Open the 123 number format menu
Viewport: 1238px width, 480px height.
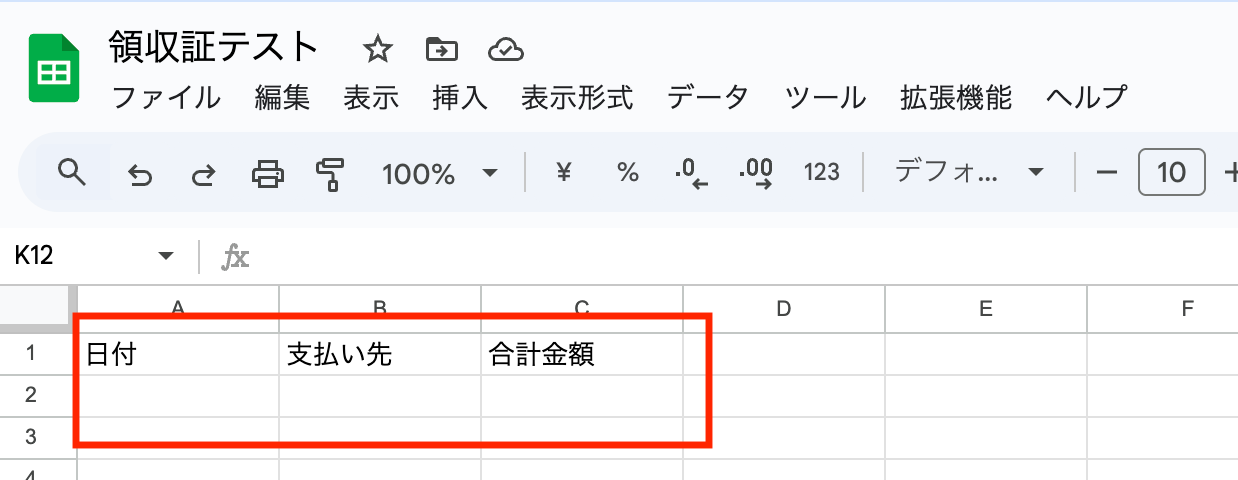click(x=821, y=173)
